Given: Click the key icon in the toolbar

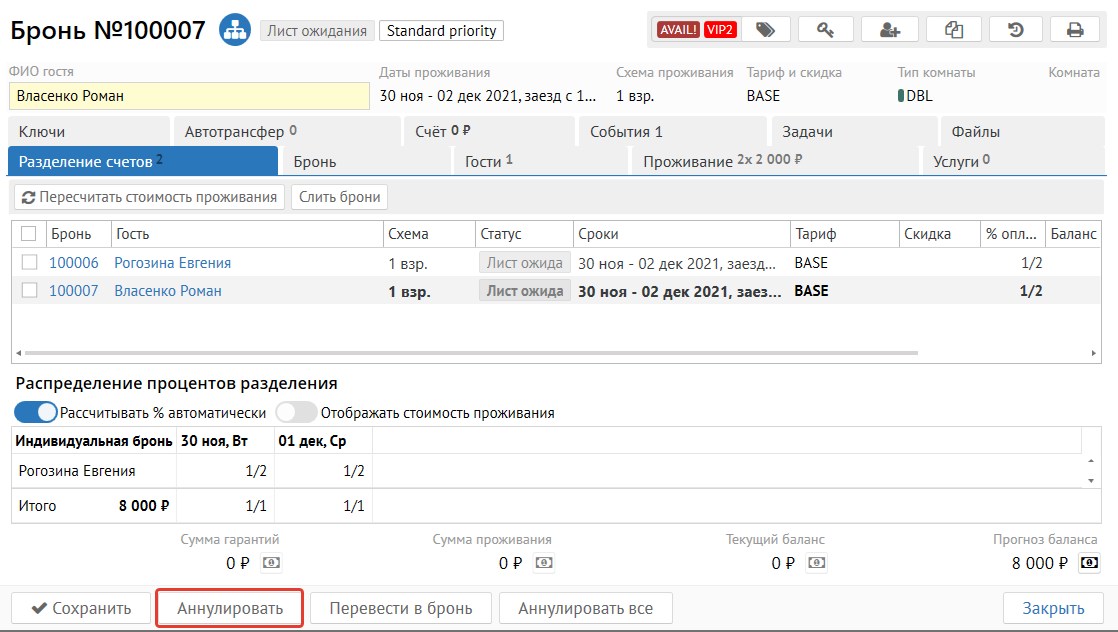Looking at the screenshot, I should tap(825, 30).
